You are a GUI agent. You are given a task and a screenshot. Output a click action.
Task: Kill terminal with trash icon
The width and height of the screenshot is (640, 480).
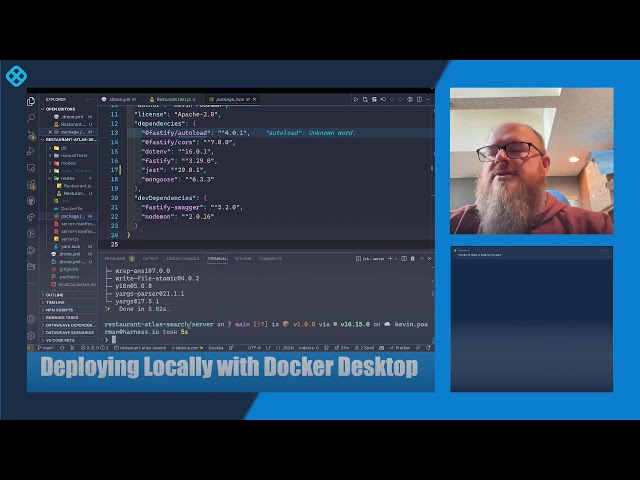click(413, 258)
